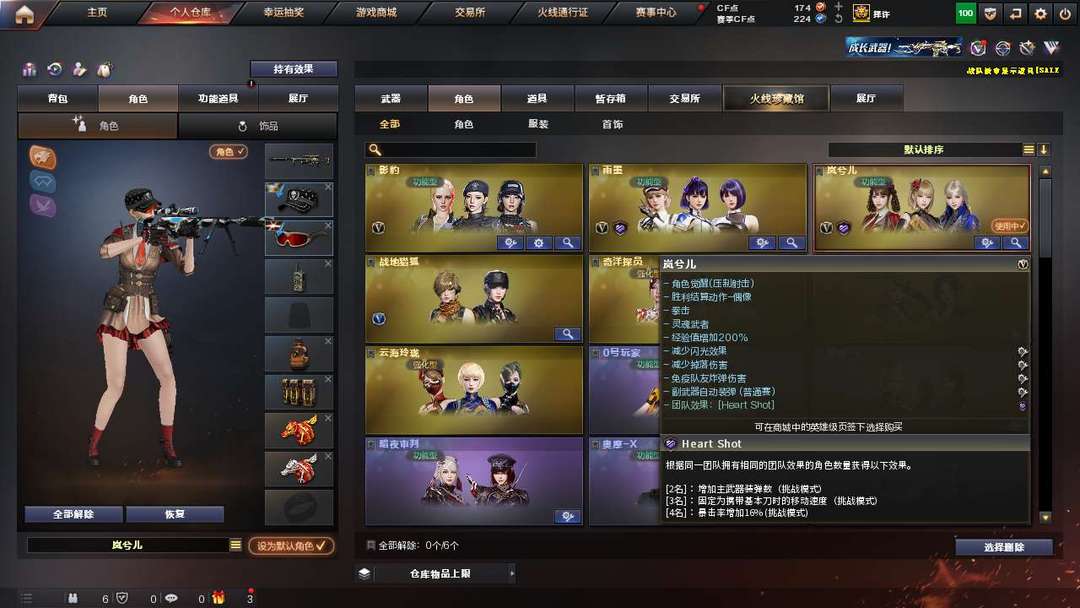Open the 游戏商城 top menu

click(x=376, y=12)
